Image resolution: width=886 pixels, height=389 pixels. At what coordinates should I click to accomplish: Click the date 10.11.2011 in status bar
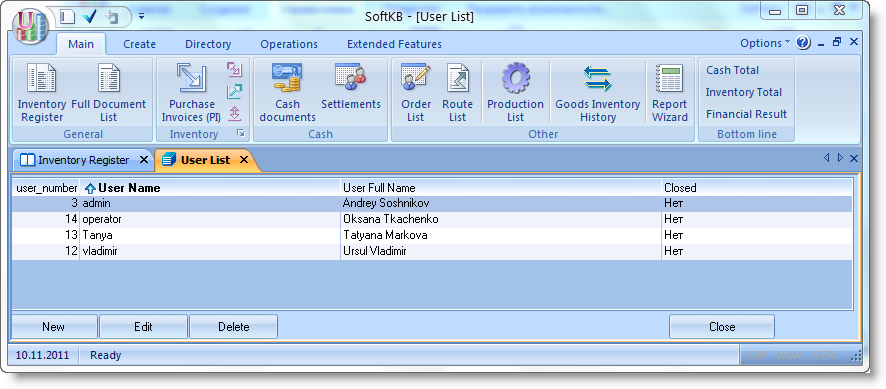(x=42, y=356)
